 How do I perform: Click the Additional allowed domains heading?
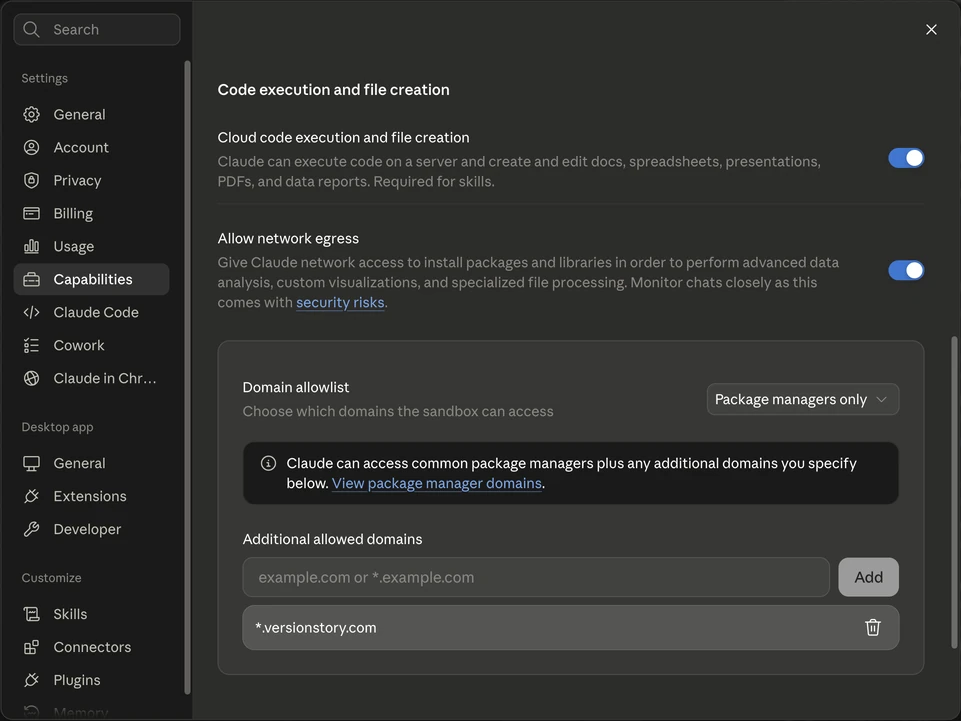[332, 540]
